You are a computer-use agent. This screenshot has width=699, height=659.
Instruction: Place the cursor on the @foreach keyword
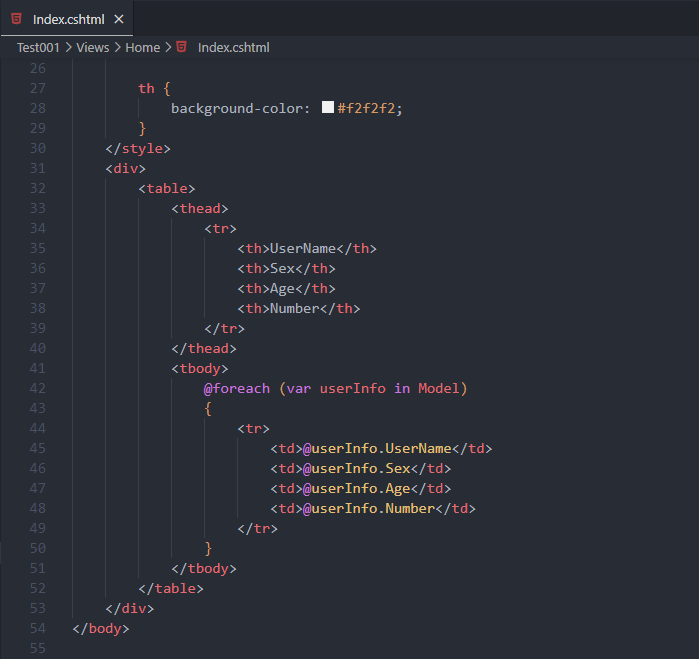237,388
